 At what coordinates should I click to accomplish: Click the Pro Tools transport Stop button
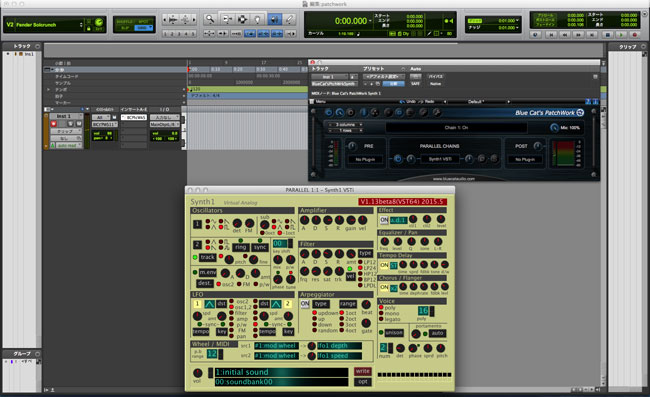(x=607, y=35)
